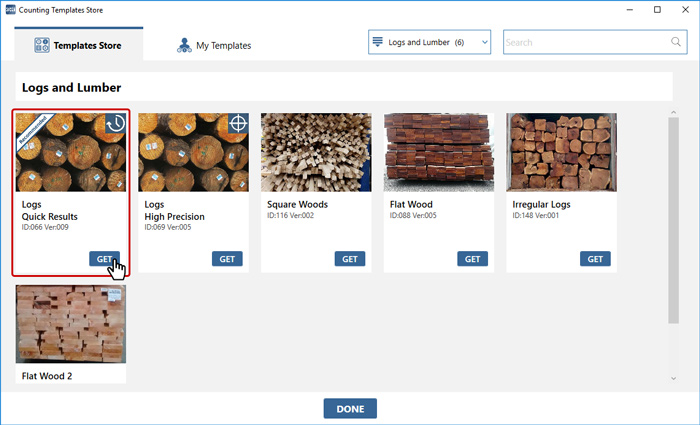Screen dimensions: 700x425
Task: Click the Templates Store tab icon
Action: (42, 45)
